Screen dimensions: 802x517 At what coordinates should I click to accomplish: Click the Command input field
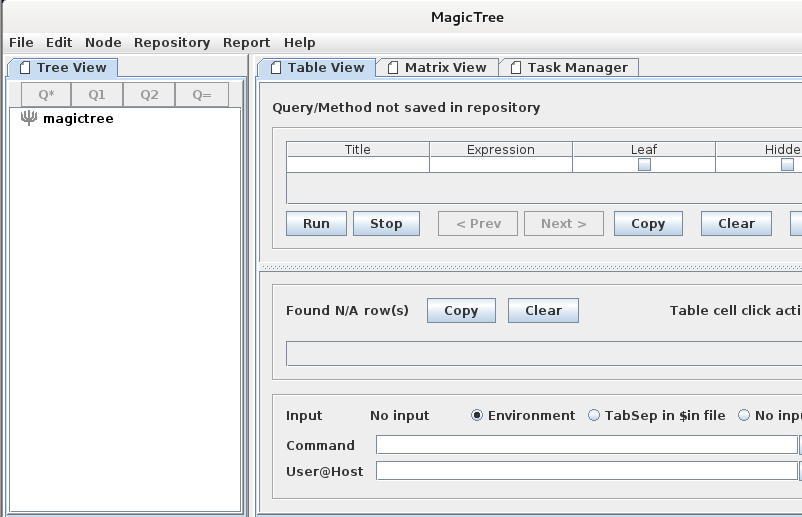coord(587,444)
